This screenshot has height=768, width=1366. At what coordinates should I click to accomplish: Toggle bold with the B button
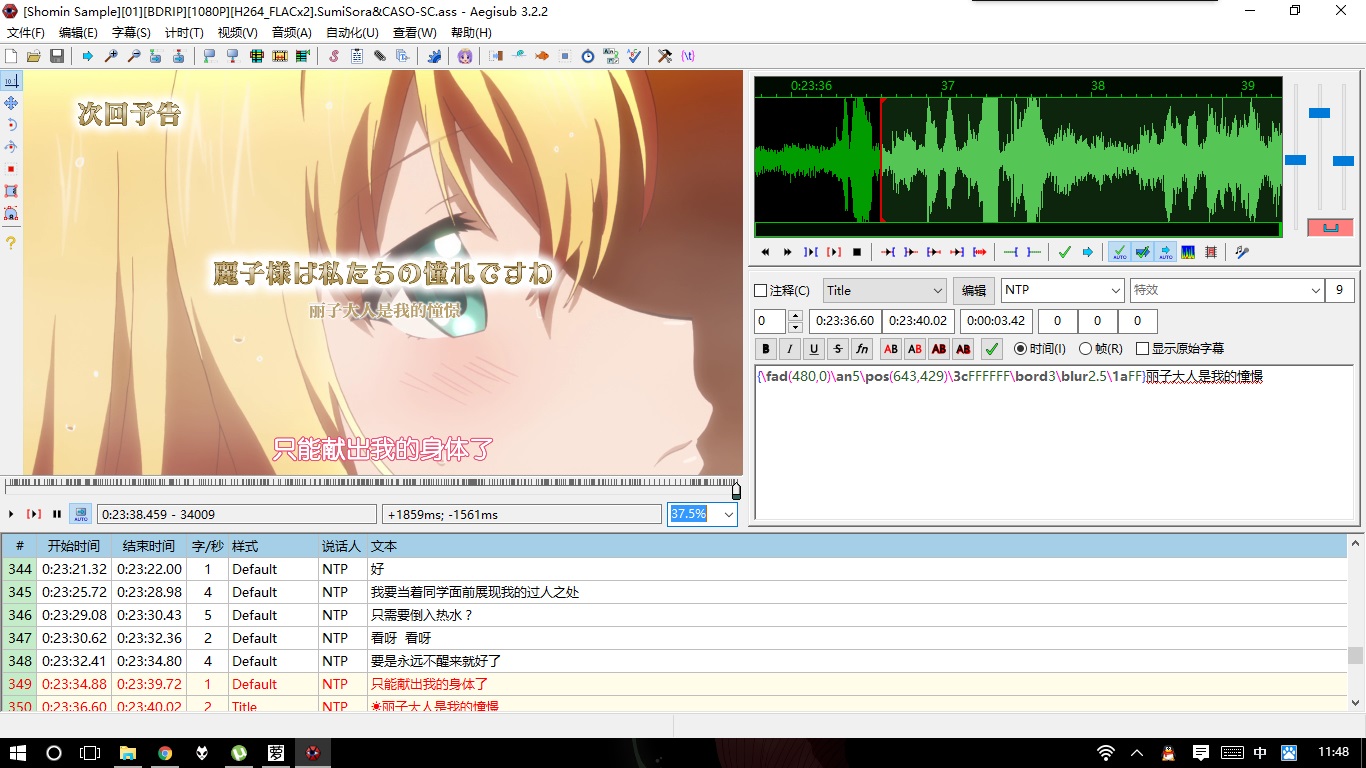coord(766,349)
